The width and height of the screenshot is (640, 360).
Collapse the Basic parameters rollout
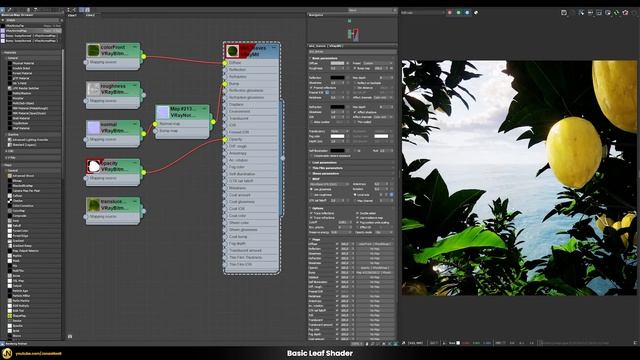[x=352, y=58]
